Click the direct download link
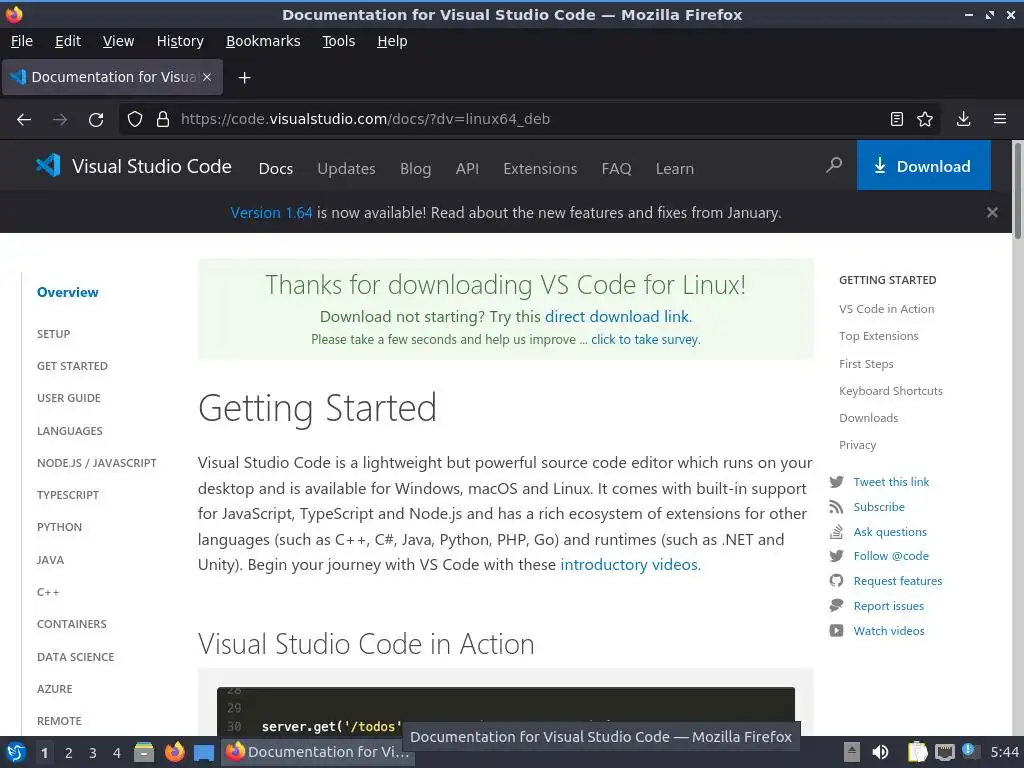Image resolution: width=1024 pixels, height=768 pixels. pos(618,317)
